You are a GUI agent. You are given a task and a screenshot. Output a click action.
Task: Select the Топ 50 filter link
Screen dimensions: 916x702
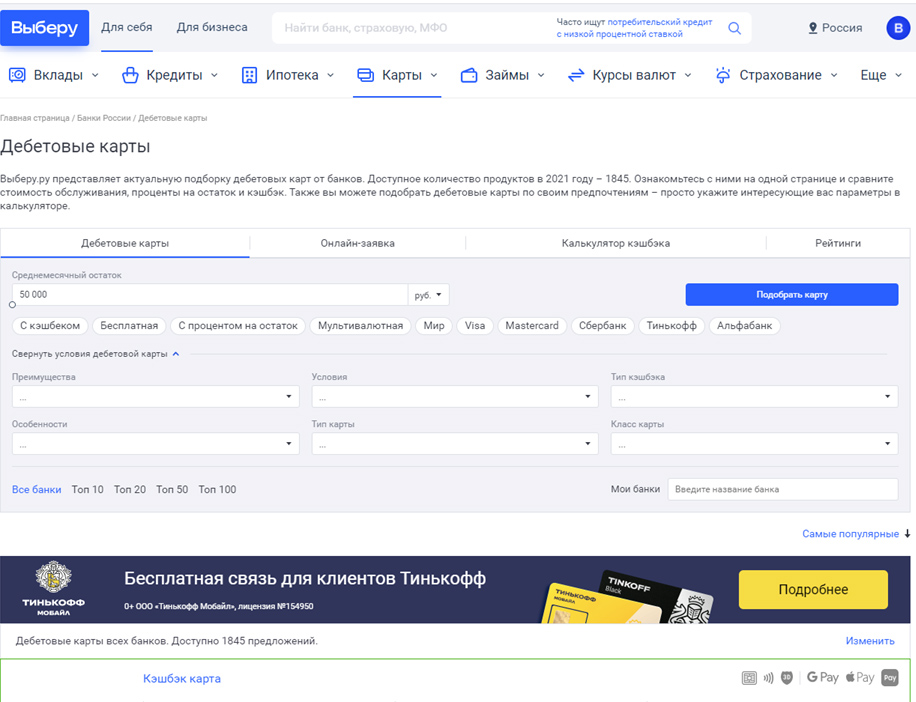[172, 489]
